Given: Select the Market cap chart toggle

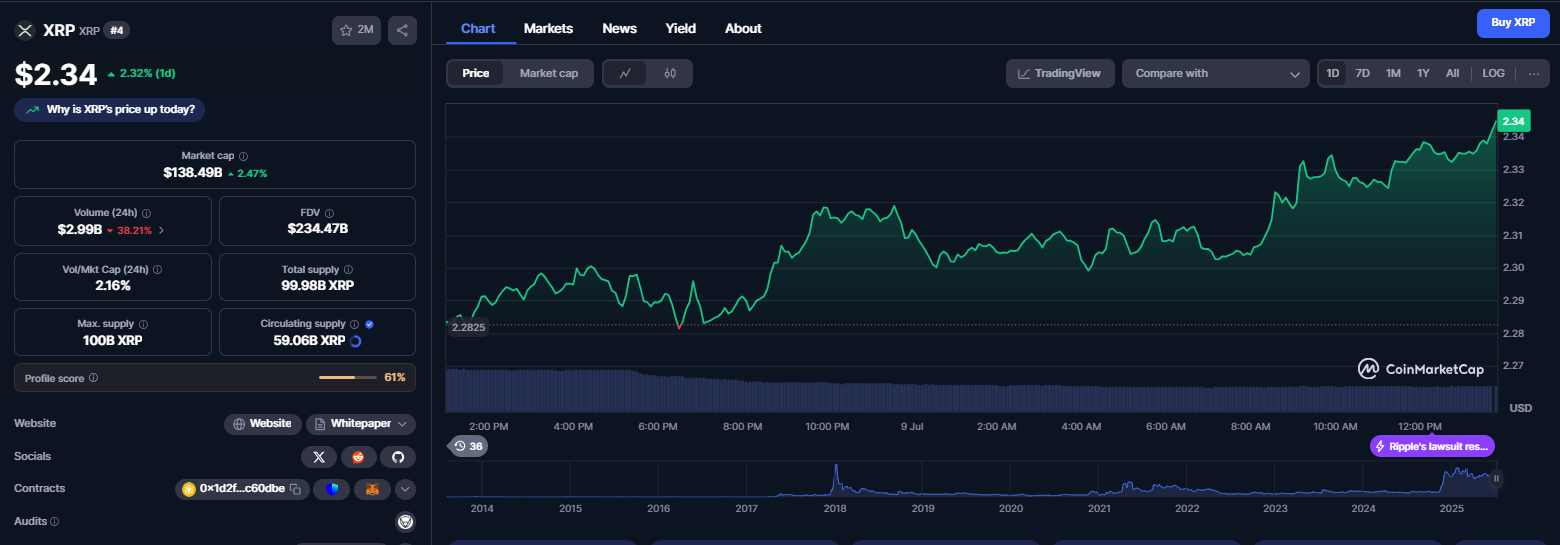Looking at the screenshot, I should pos(549,73).
